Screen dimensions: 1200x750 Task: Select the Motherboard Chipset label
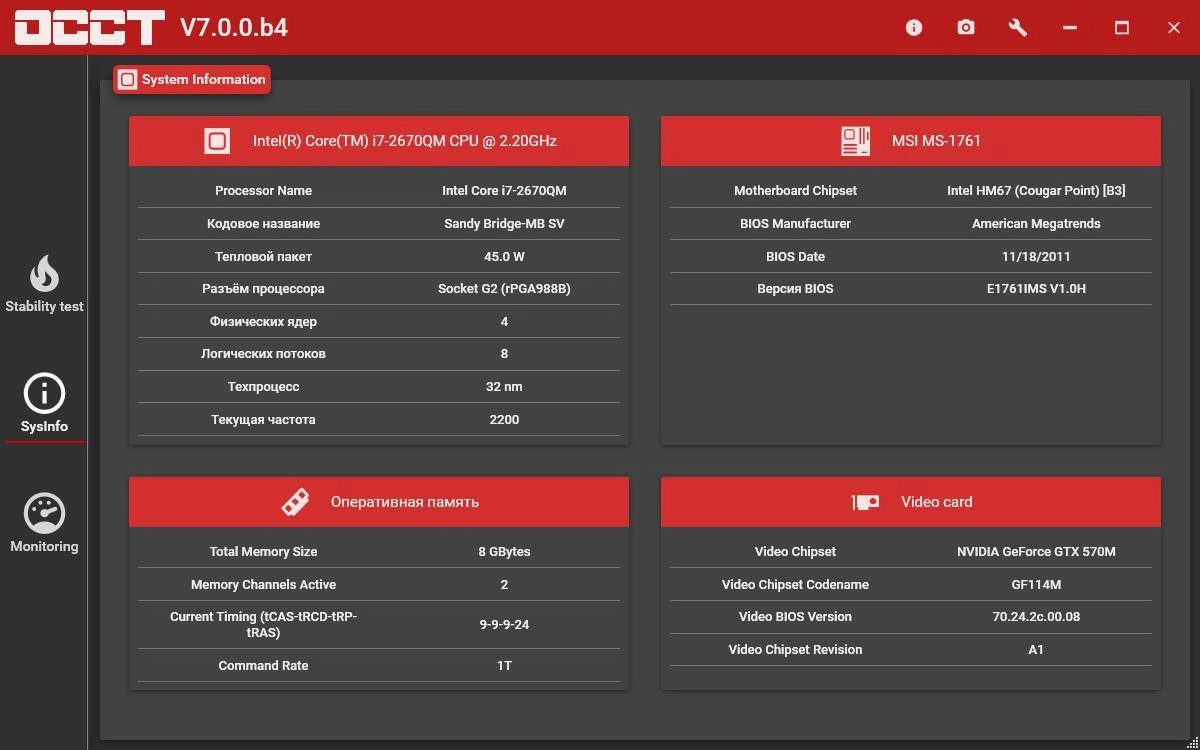coord(795,190)
